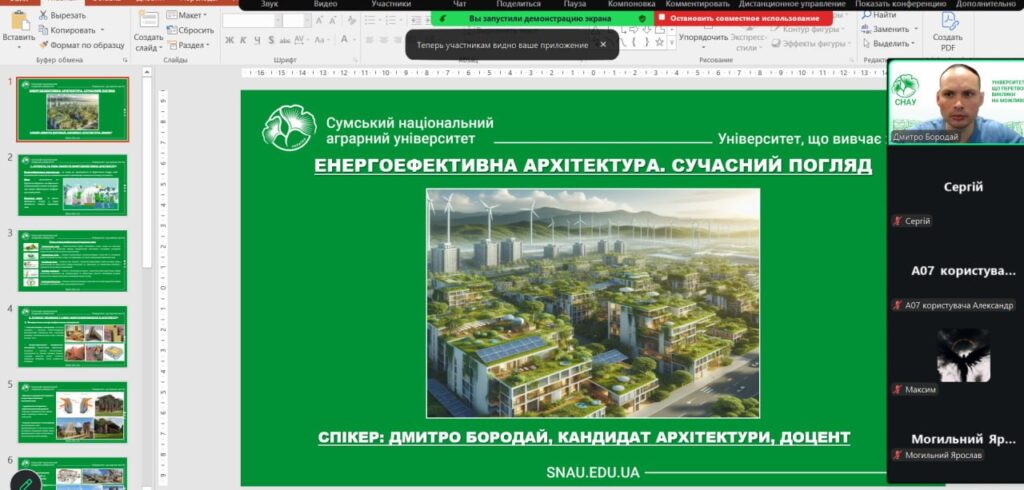
Task: Open the Чат item in meeting bar
Action: click(459, 4)
